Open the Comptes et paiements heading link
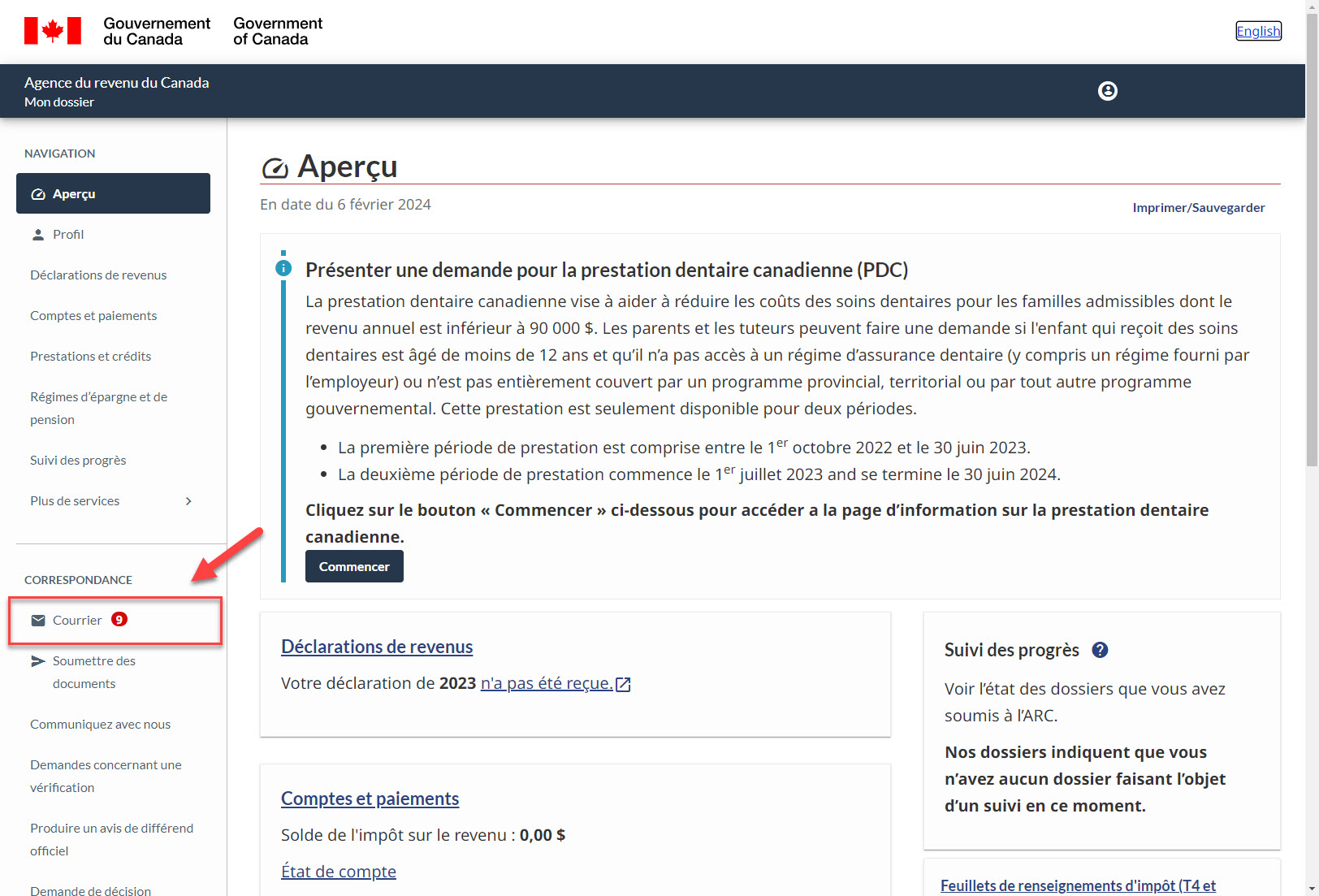 point(370,799)
